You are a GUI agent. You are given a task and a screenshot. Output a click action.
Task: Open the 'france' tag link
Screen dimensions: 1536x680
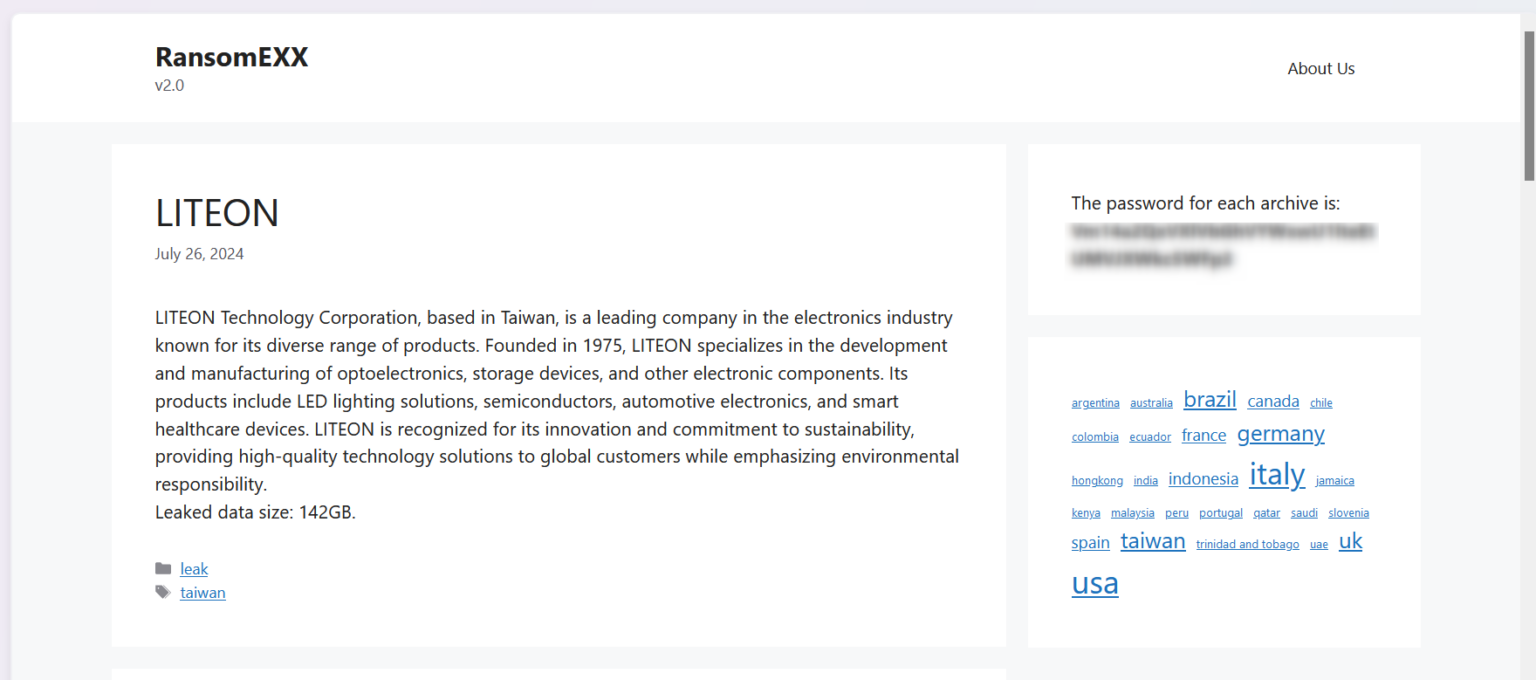pyautogui.click(x=1203, y=435)
